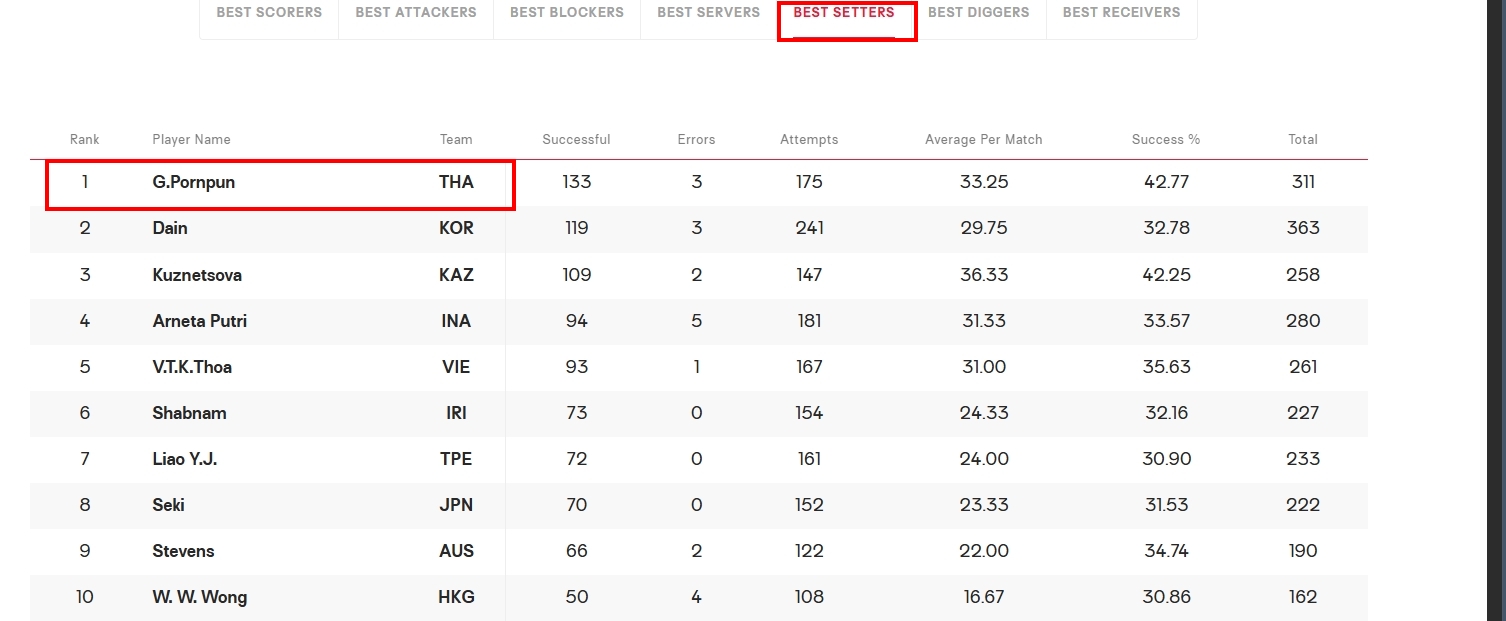Click the Average Per Match header
This screenshot has height=621, width=1506.
[x=984, y=140]
